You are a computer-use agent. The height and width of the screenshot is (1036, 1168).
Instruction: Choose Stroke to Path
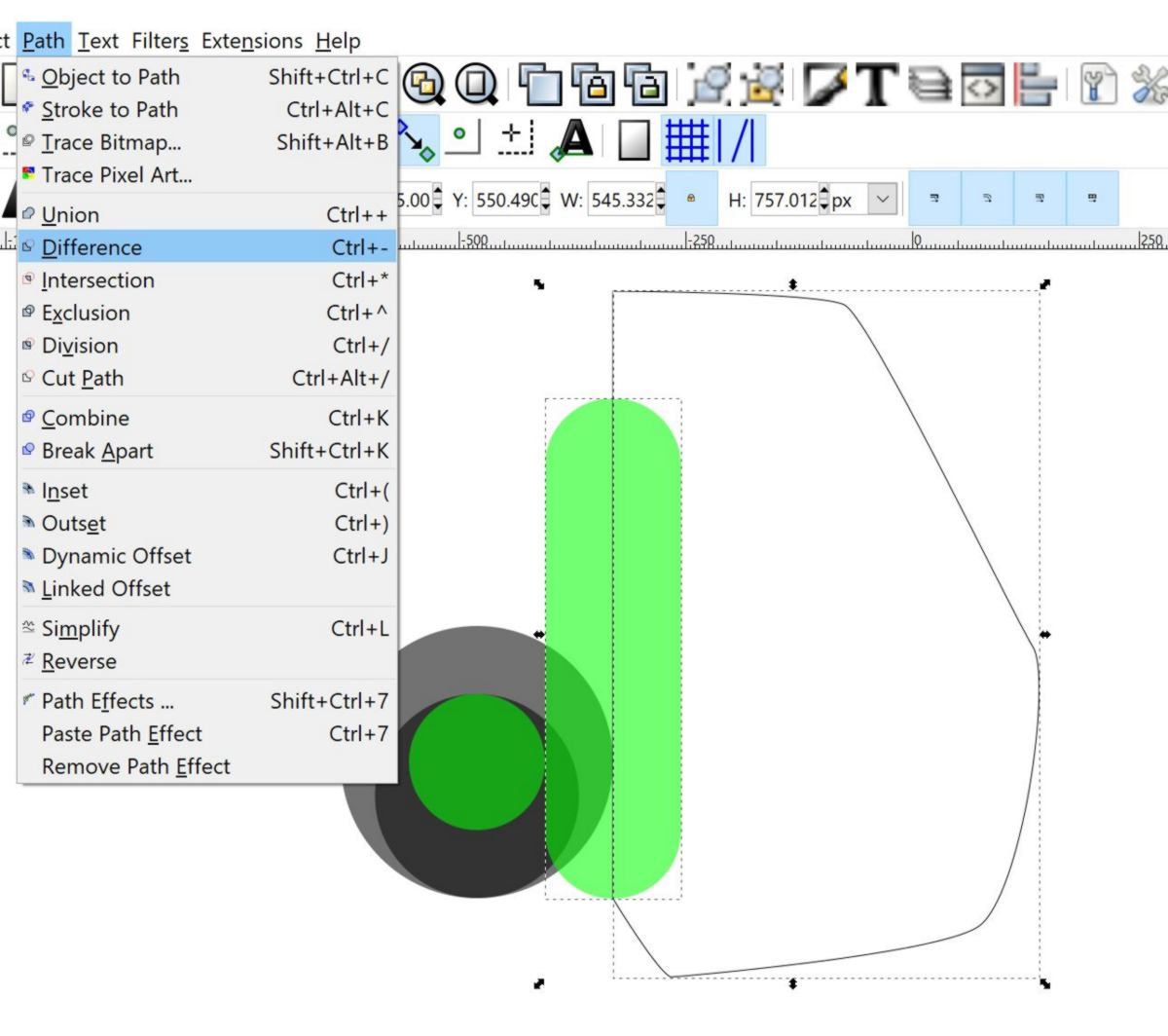tap(207, 109)
